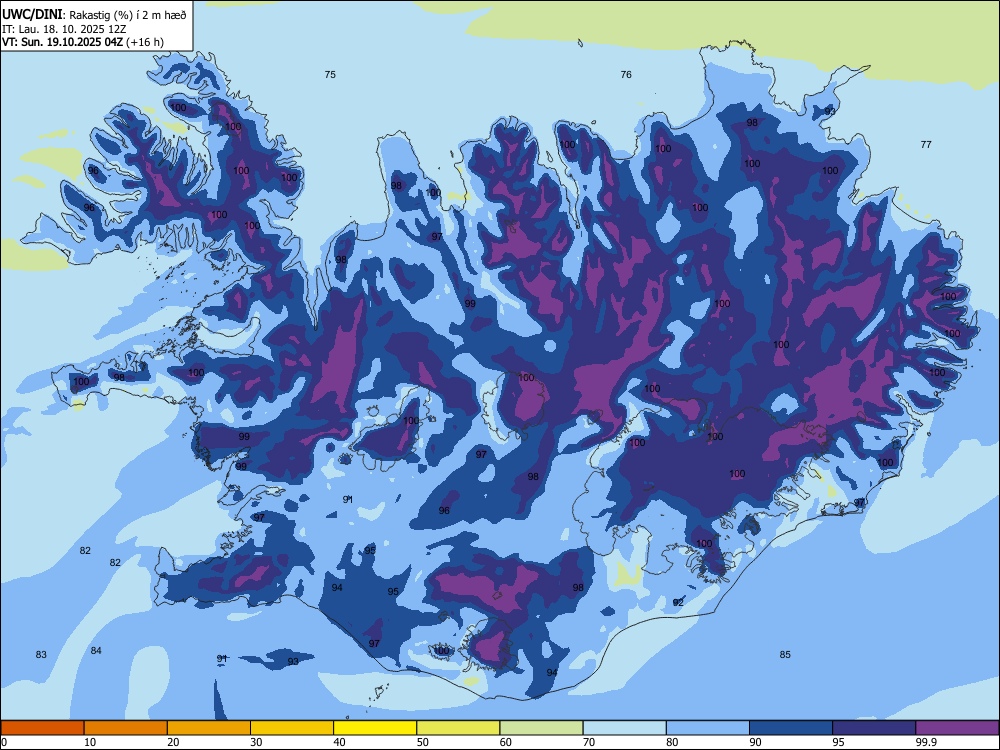Click the map title 'UWC/DINI: Rakastig (%) í 2 m hæð'
This screenshot has width=1000, height=750.
click(94, 15)
